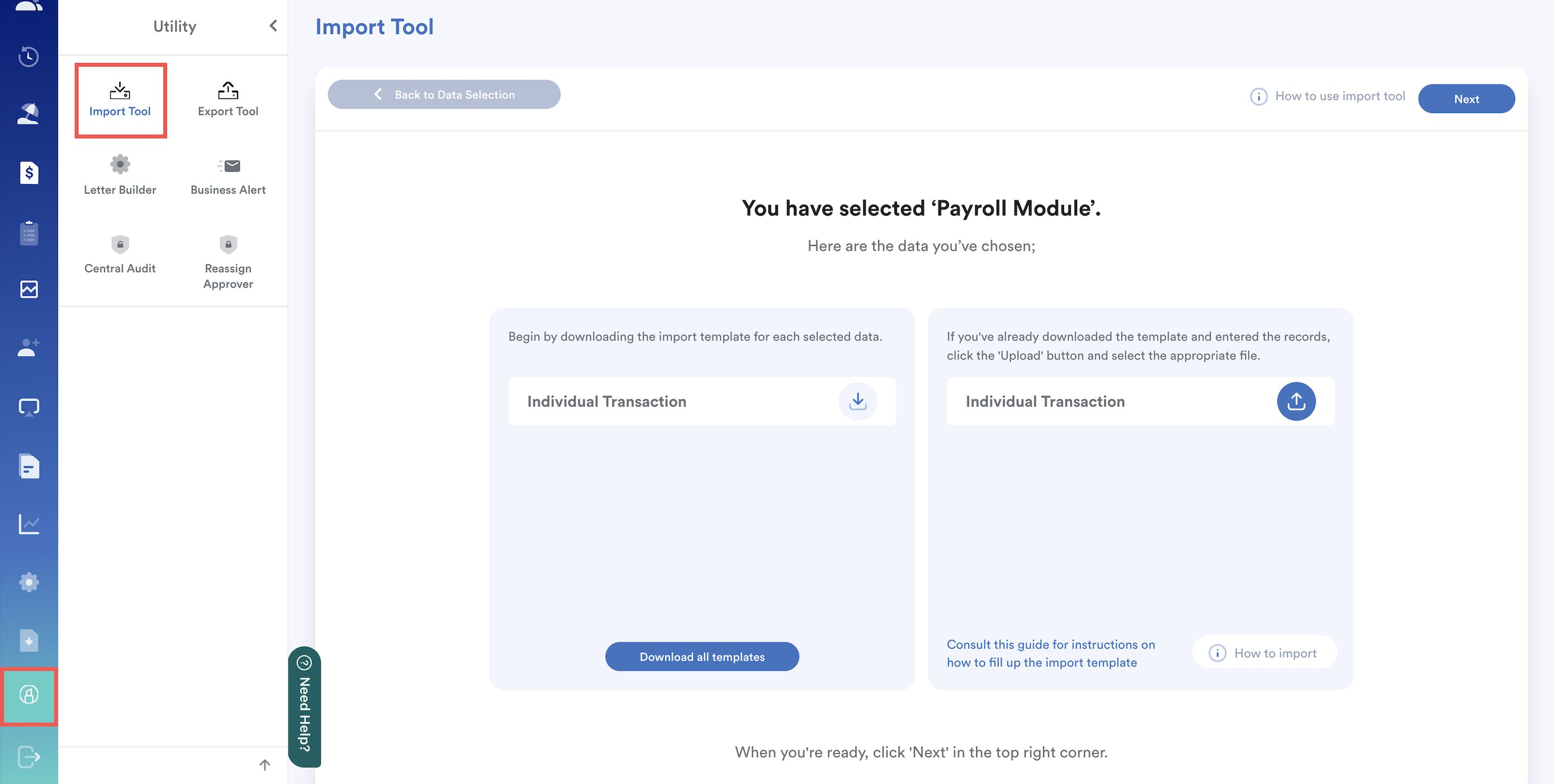Open the Central Audit utility
The image size is (1554, 784).
[120, 254]
